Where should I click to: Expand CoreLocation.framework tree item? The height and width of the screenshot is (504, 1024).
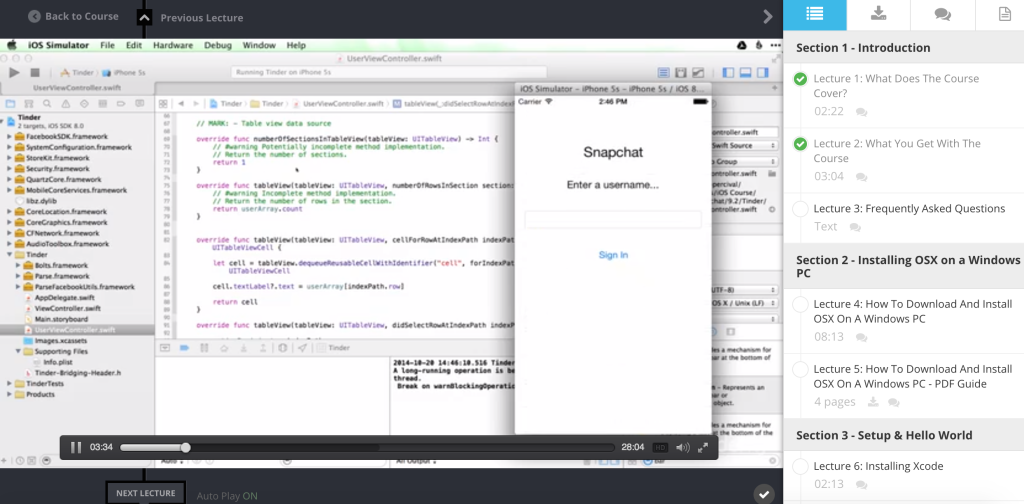coord(9,212)
